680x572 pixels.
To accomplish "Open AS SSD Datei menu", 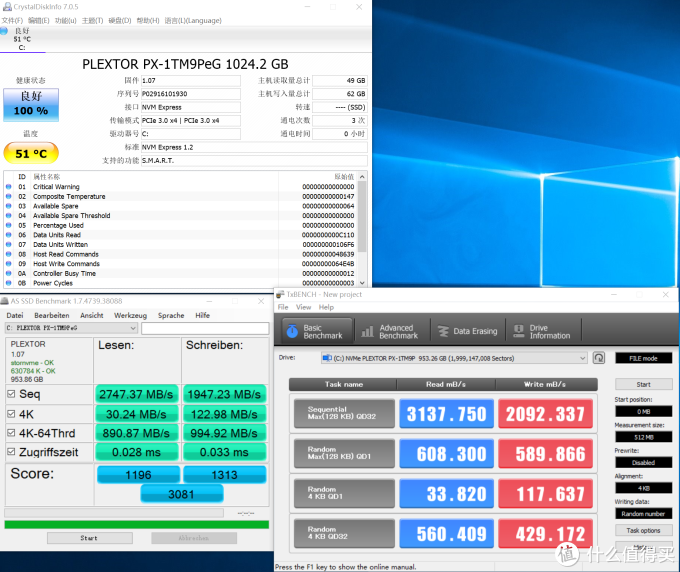I will tap(15, 315).
